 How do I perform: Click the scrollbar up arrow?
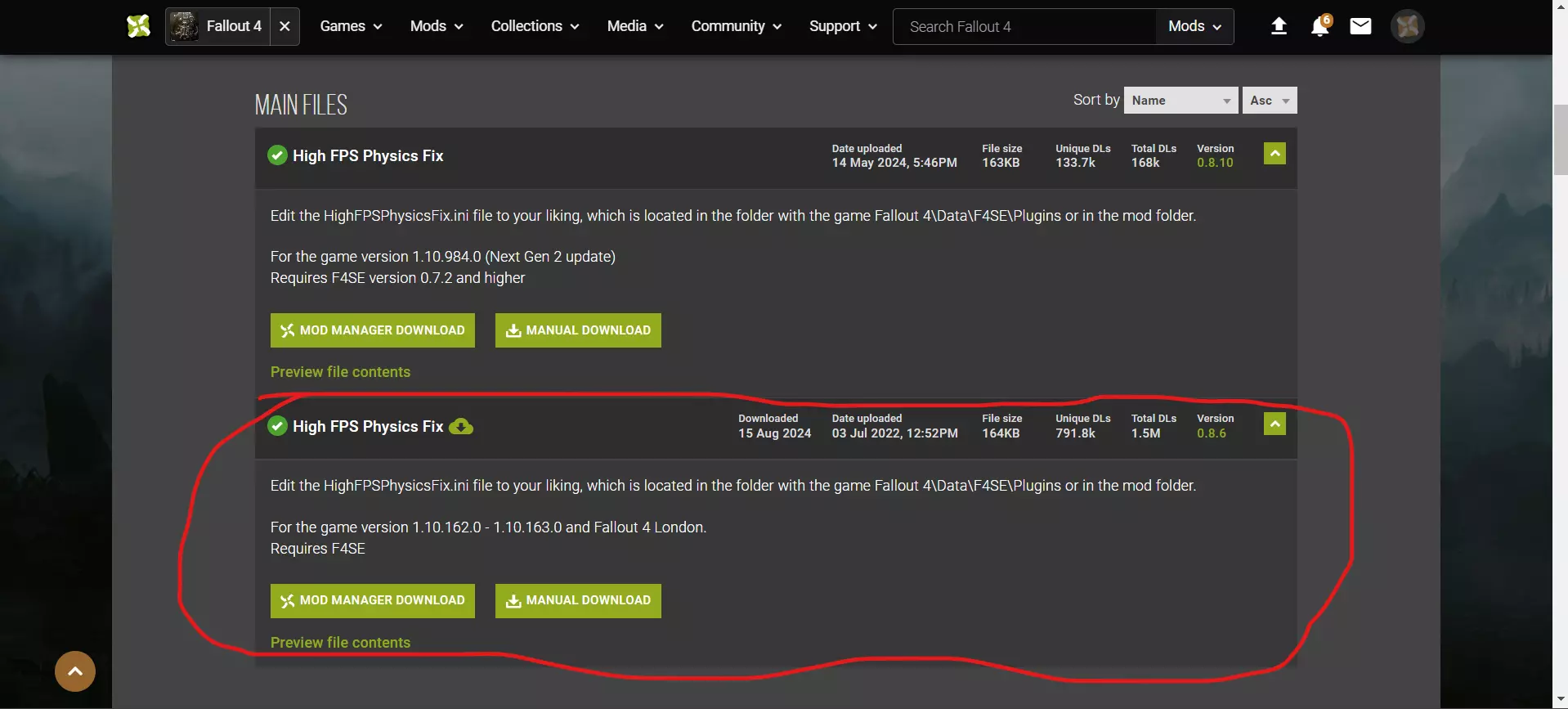pos(1561,7)
